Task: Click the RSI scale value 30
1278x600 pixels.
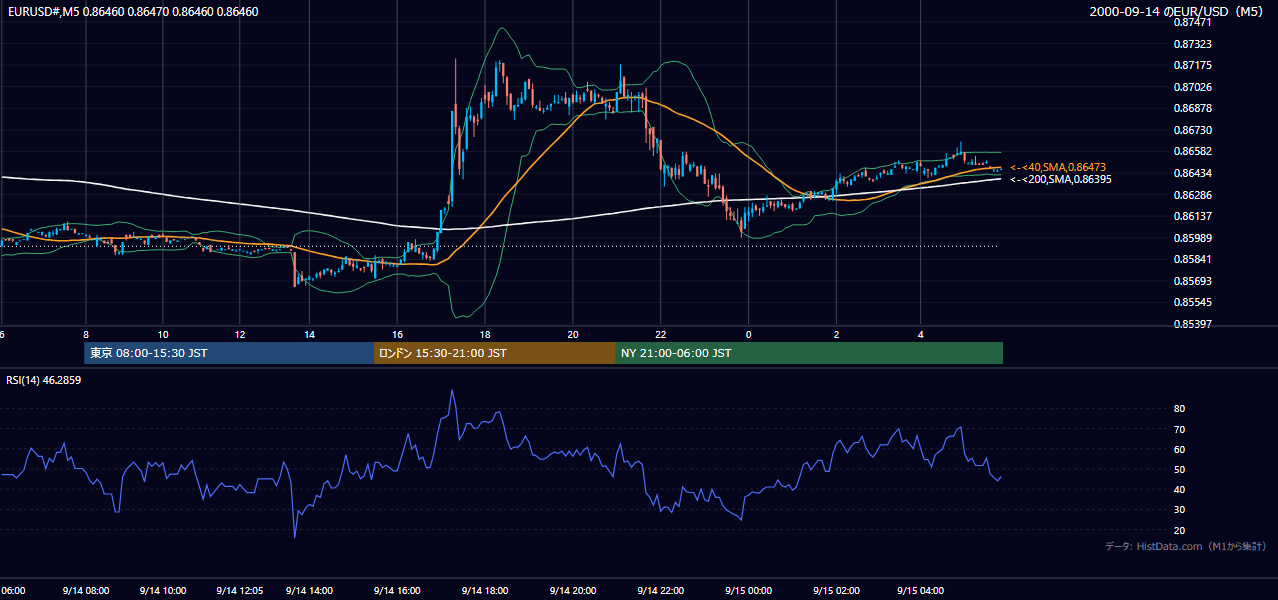Action: pyautogui.click(x=1180, y=509)
